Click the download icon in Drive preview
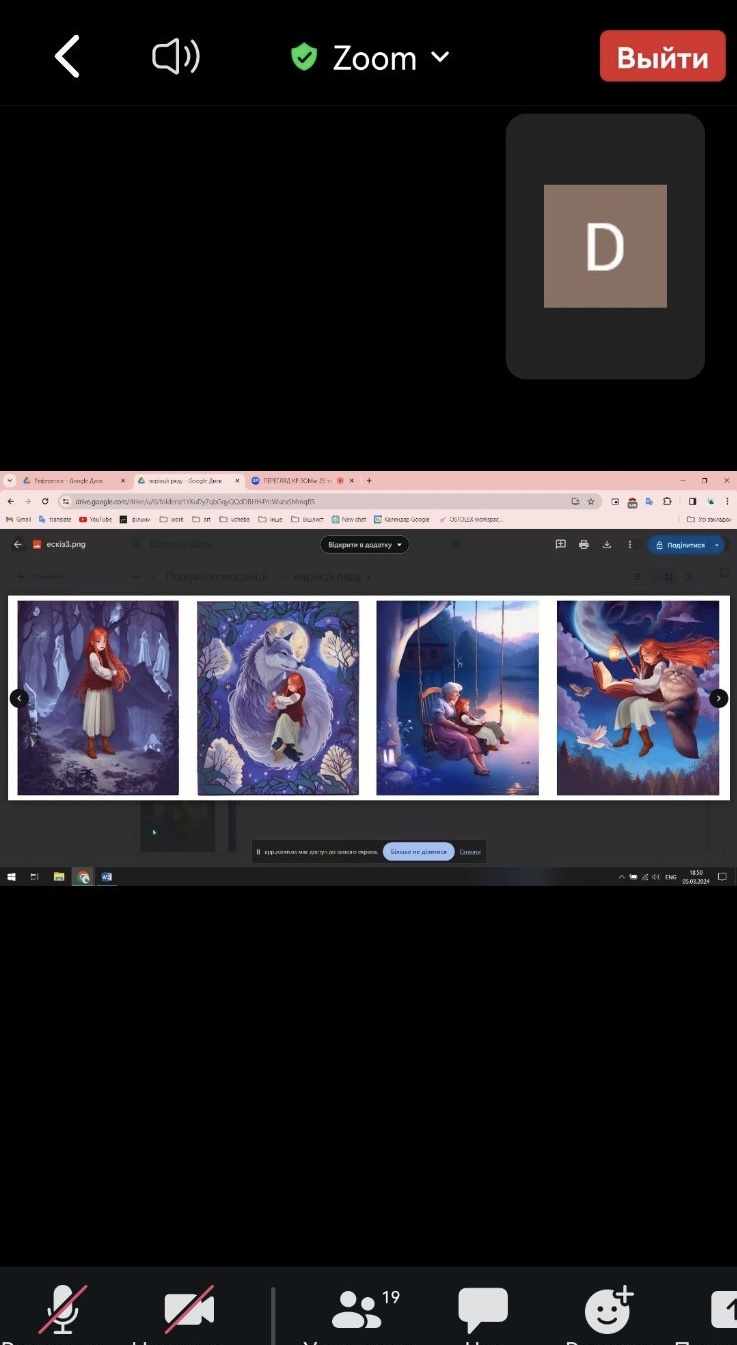This screenshot has width=737, height=1345. [x=607, y=545]
